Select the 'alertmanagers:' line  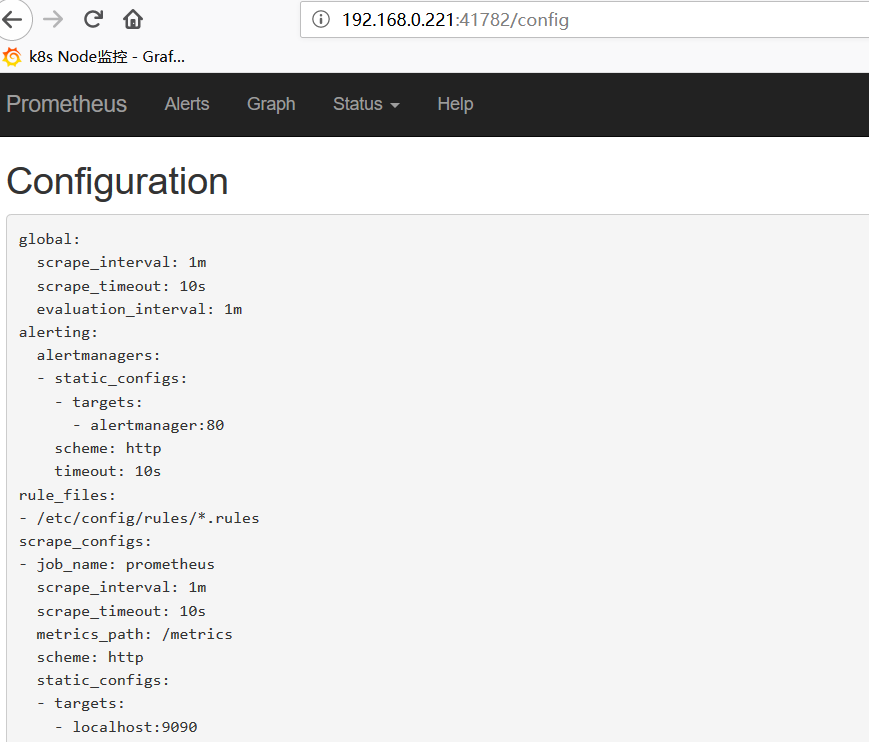[x=98, y=355]
